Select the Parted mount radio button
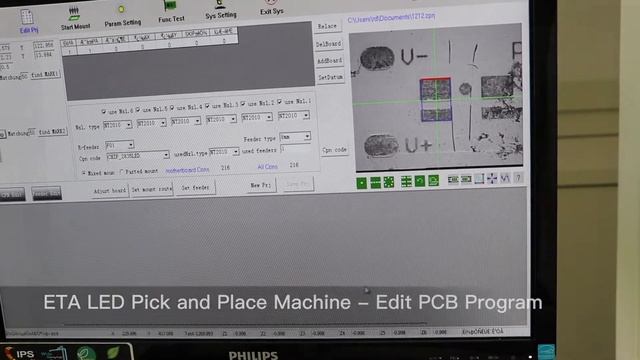This screenshot has height=360, width=640. click(122, 172)
